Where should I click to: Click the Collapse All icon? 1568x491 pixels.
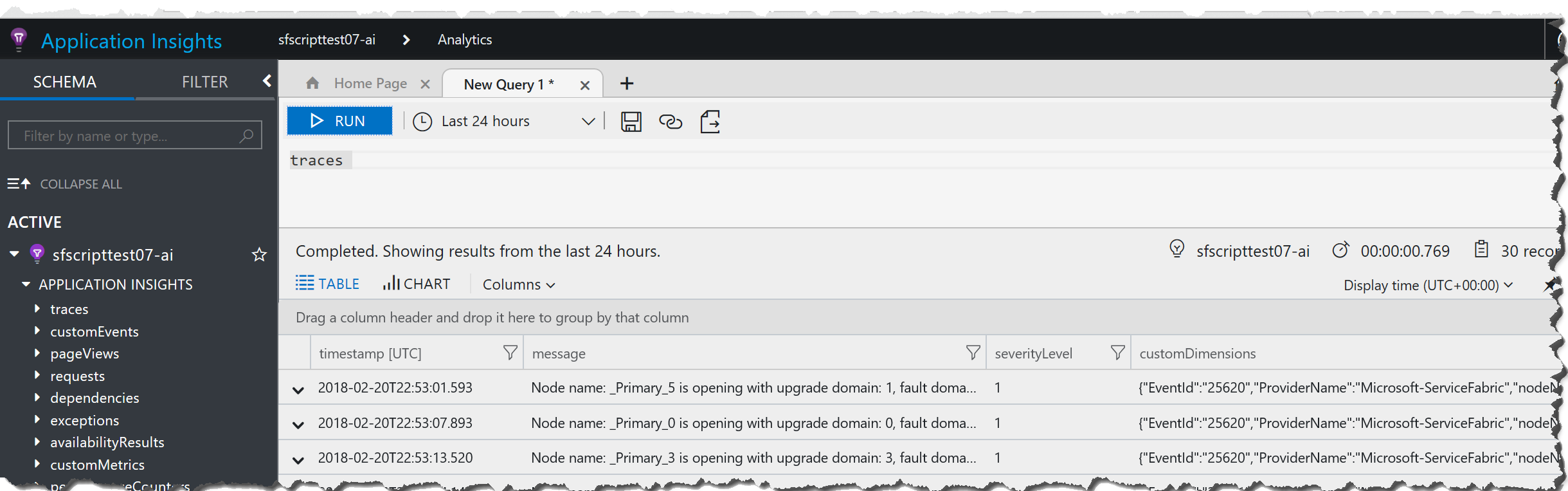pyautogui.click(x=19, y=183)
